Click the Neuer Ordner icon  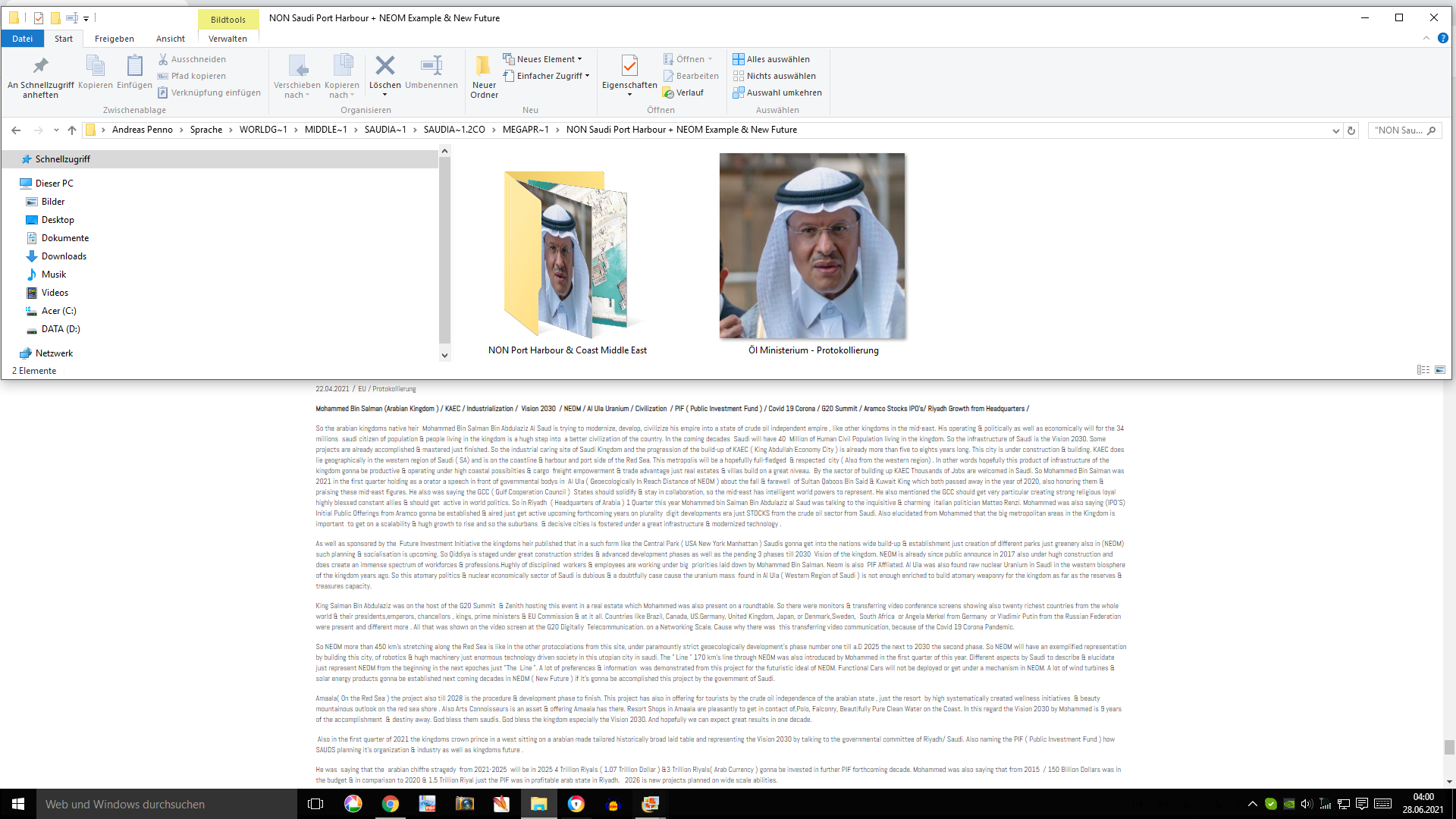click(484, 66)
